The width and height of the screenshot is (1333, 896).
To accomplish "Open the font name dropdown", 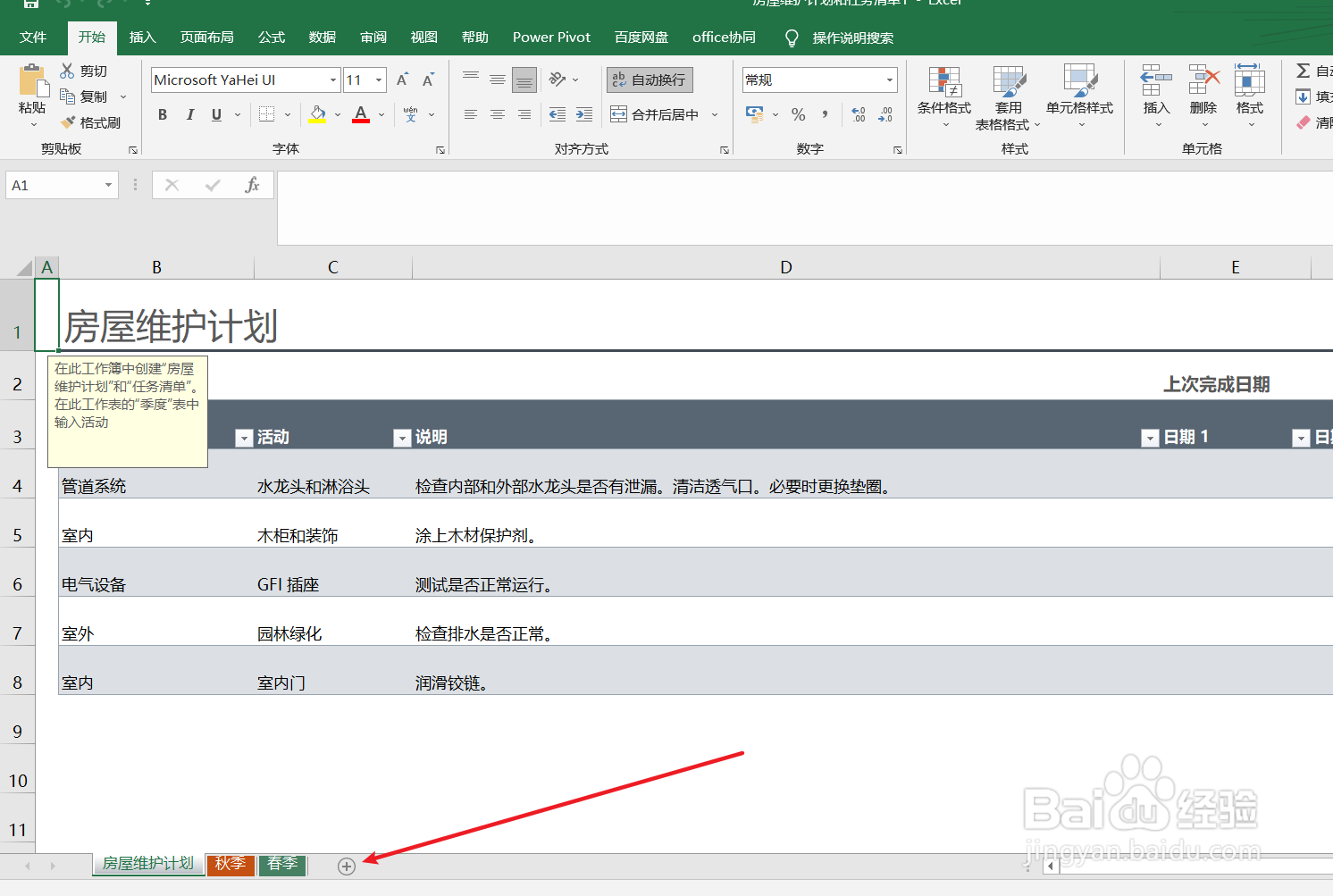I will (x=333, y=80).
